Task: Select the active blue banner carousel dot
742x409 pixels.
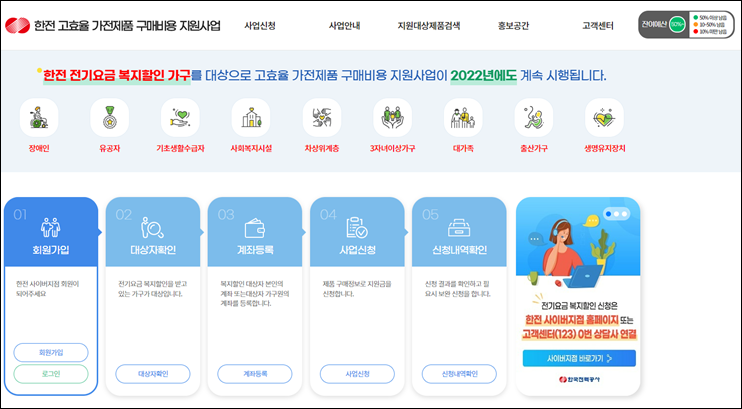Action: point(608,214)
